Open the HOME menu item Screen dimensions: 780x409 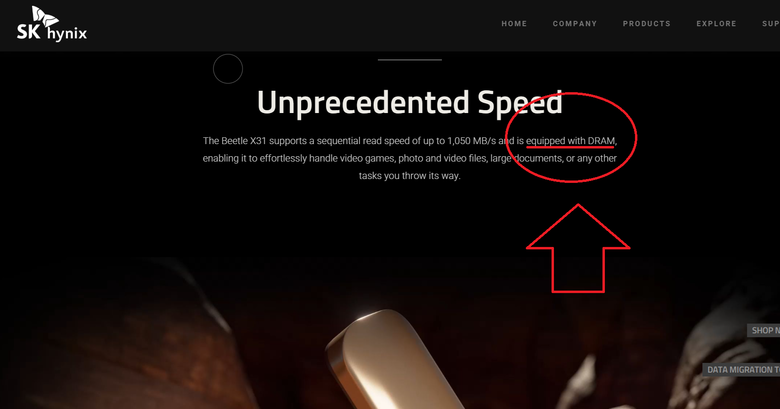pyautogui.click(x=514, y=23)
